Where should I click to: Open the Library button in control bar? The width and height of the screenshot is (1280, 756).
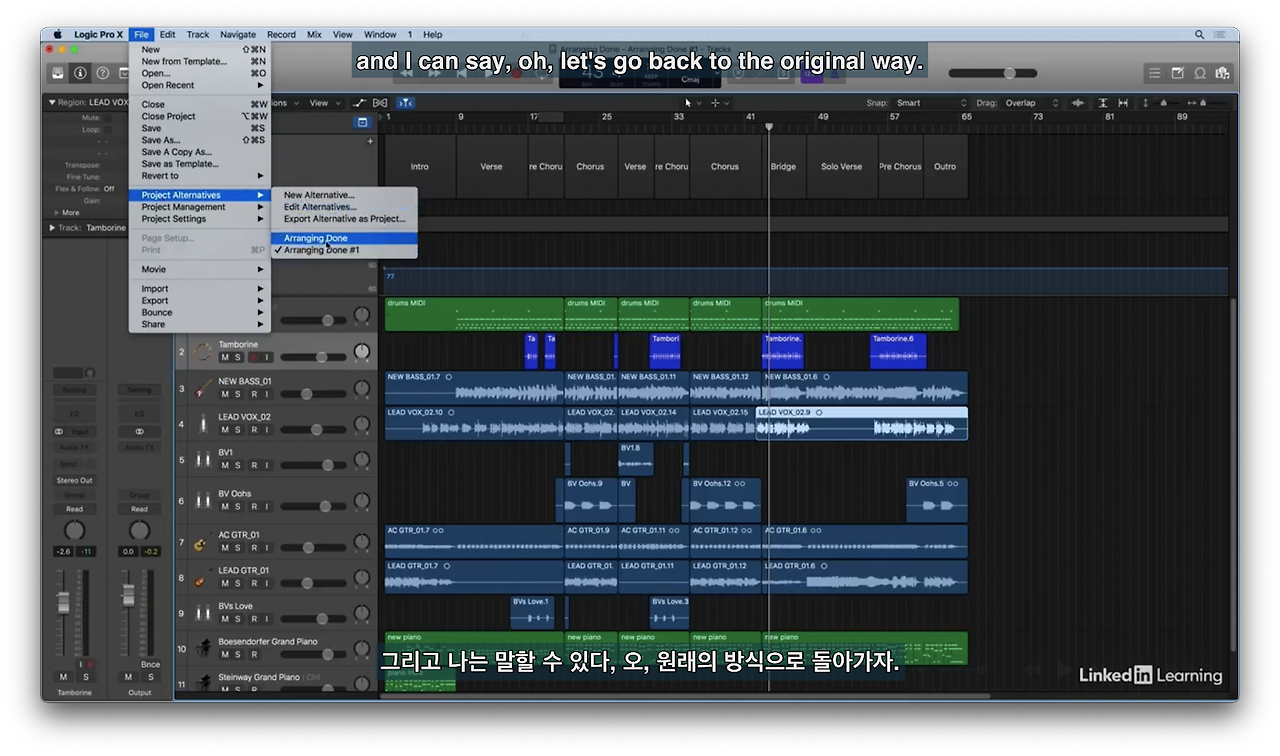point(59,73)
